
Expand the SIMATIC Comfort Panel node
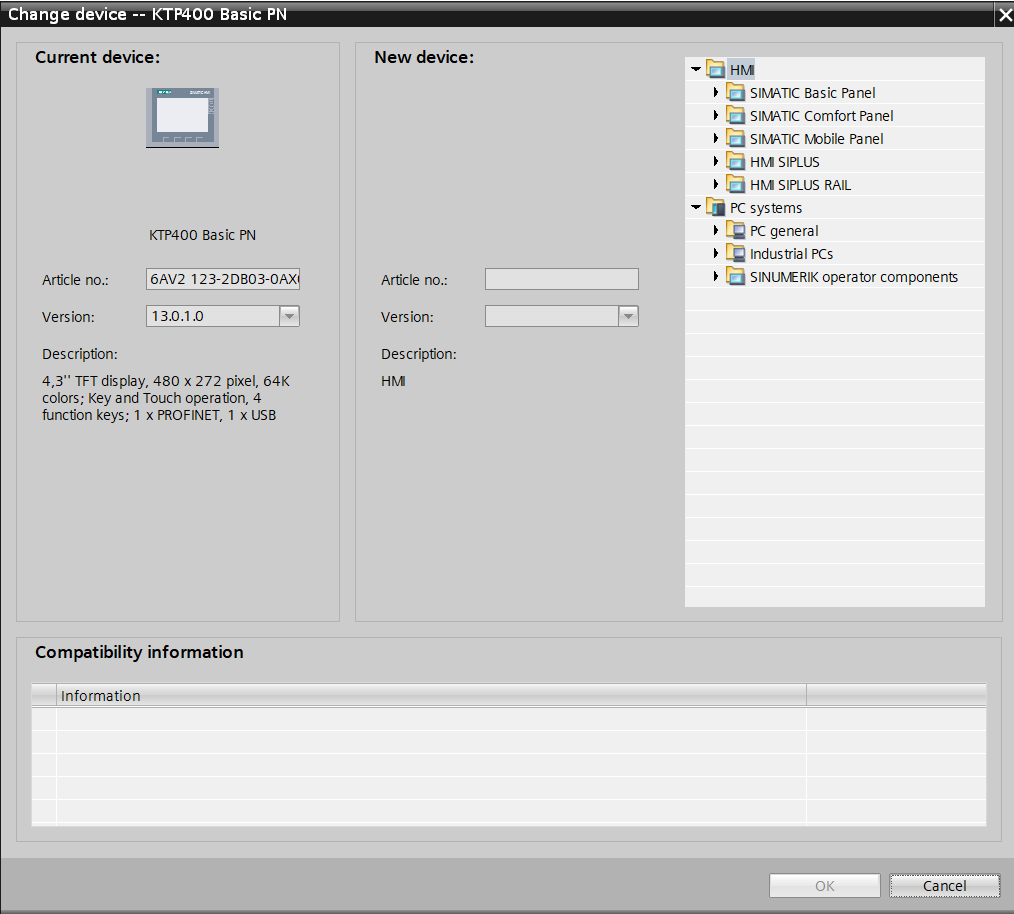click(715, 115)
